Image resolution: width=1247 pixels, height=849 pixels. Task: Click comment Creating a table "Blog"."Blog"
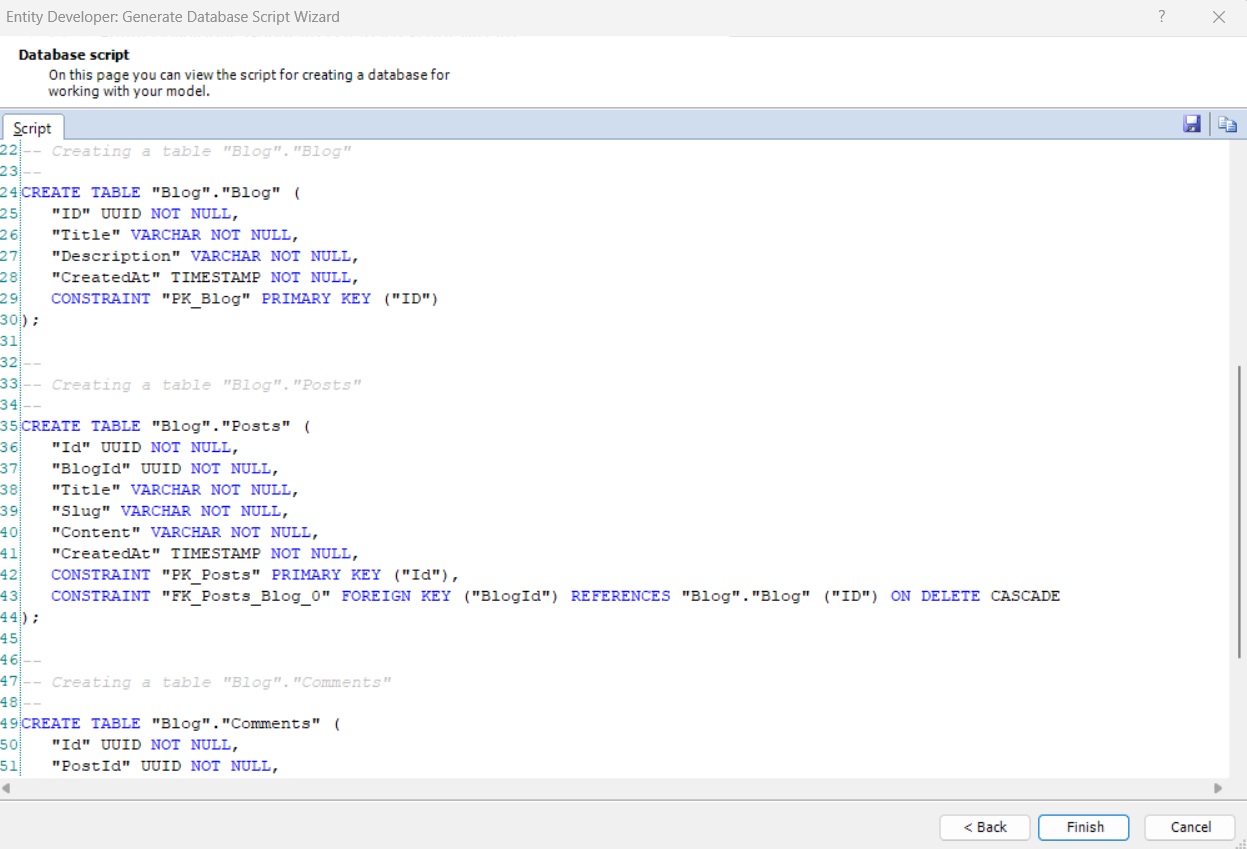(x=186, y=151)
